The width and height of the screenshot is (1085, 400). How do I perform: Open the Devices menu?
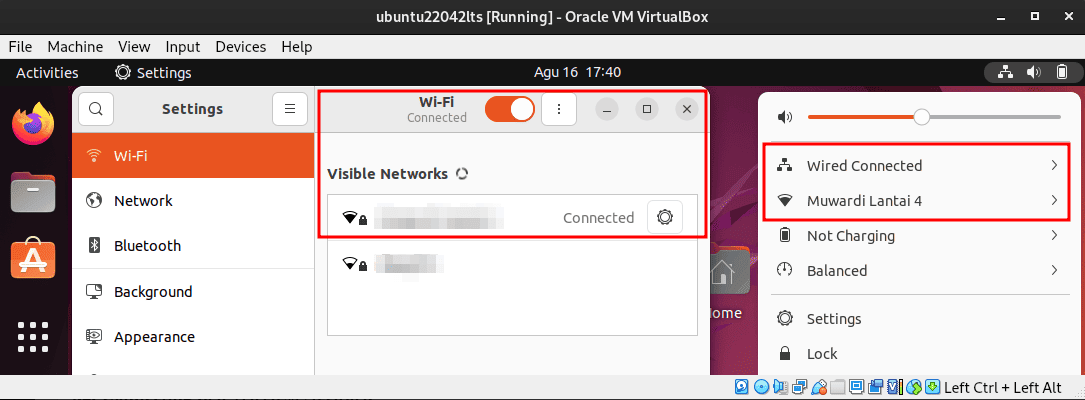[x=241, y=47]
